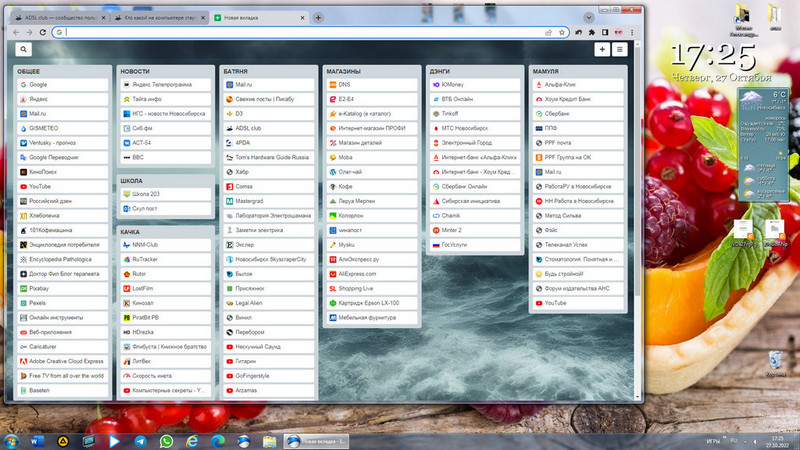Launch Internet Explorer from taskbar
Viewport: 800px width, 450px height.
192,441
